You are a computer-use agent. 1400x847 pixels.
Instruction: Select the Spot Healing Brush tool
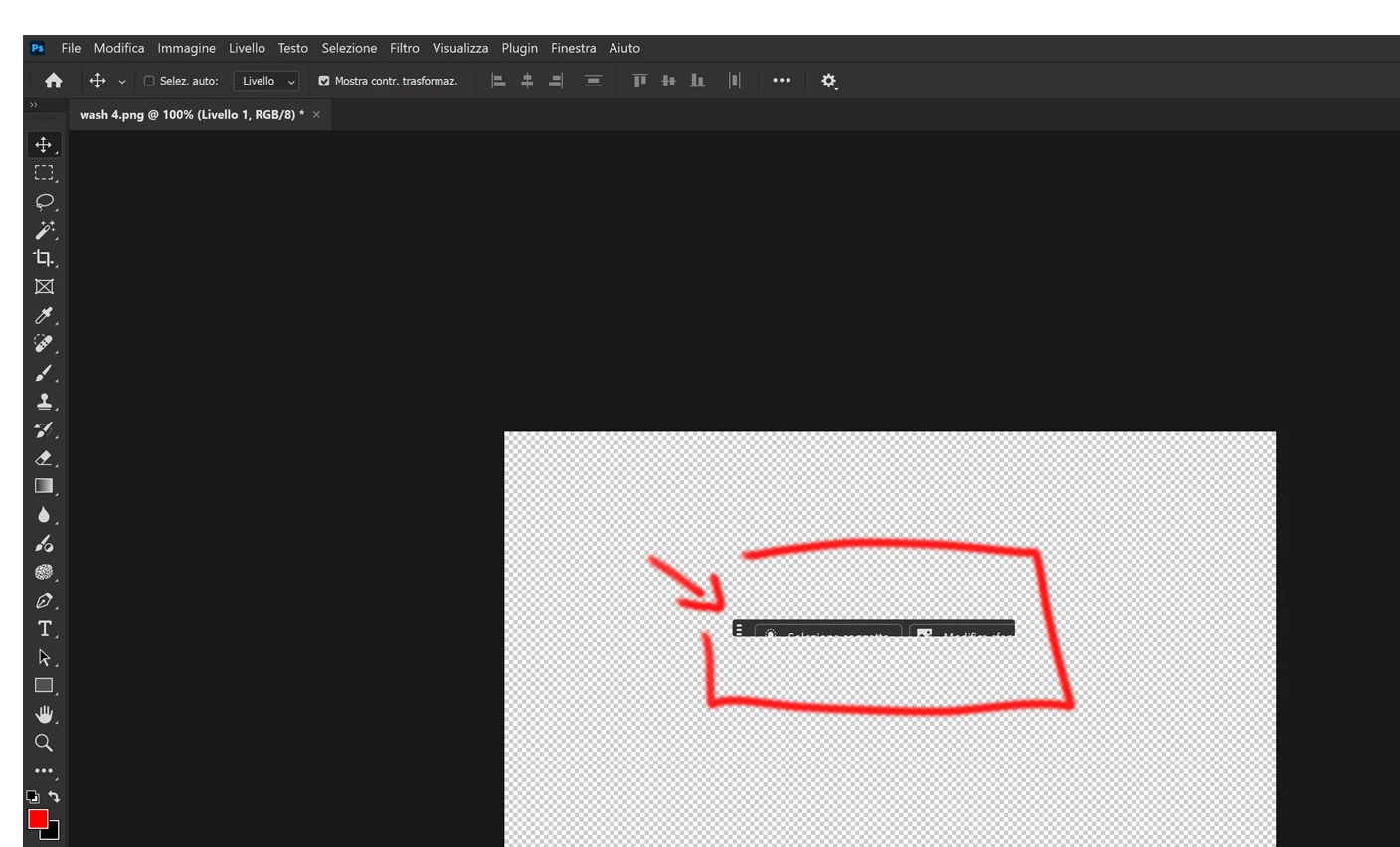click(44, 344)
